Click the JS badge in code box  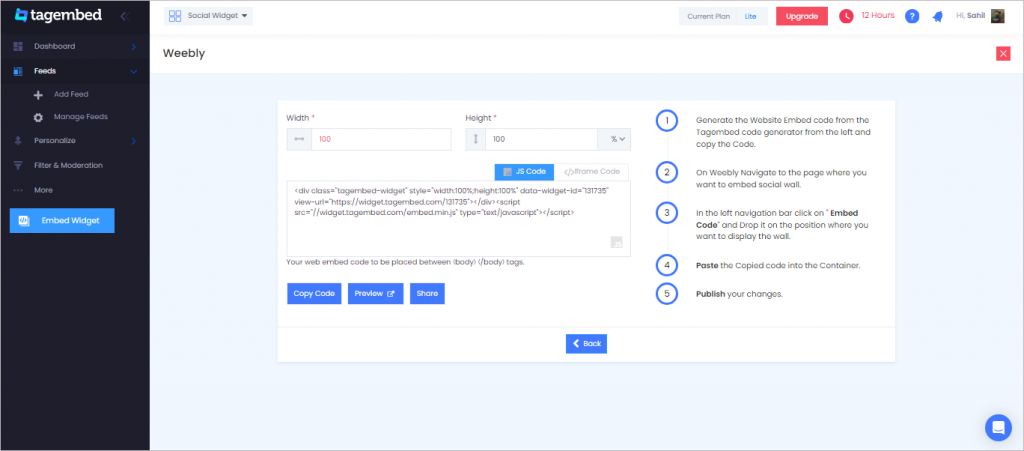616,243
